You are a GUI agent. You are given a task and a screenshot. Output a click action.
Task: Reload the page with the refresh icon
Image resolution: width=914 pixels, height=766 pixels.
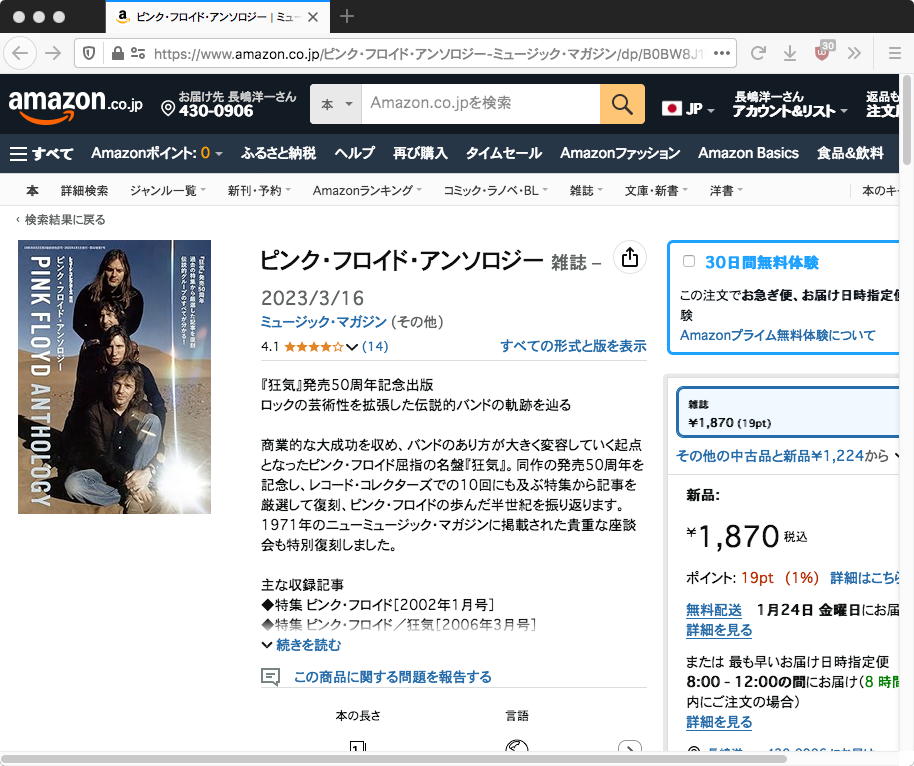pyautogui.click(x=758, y=54)
